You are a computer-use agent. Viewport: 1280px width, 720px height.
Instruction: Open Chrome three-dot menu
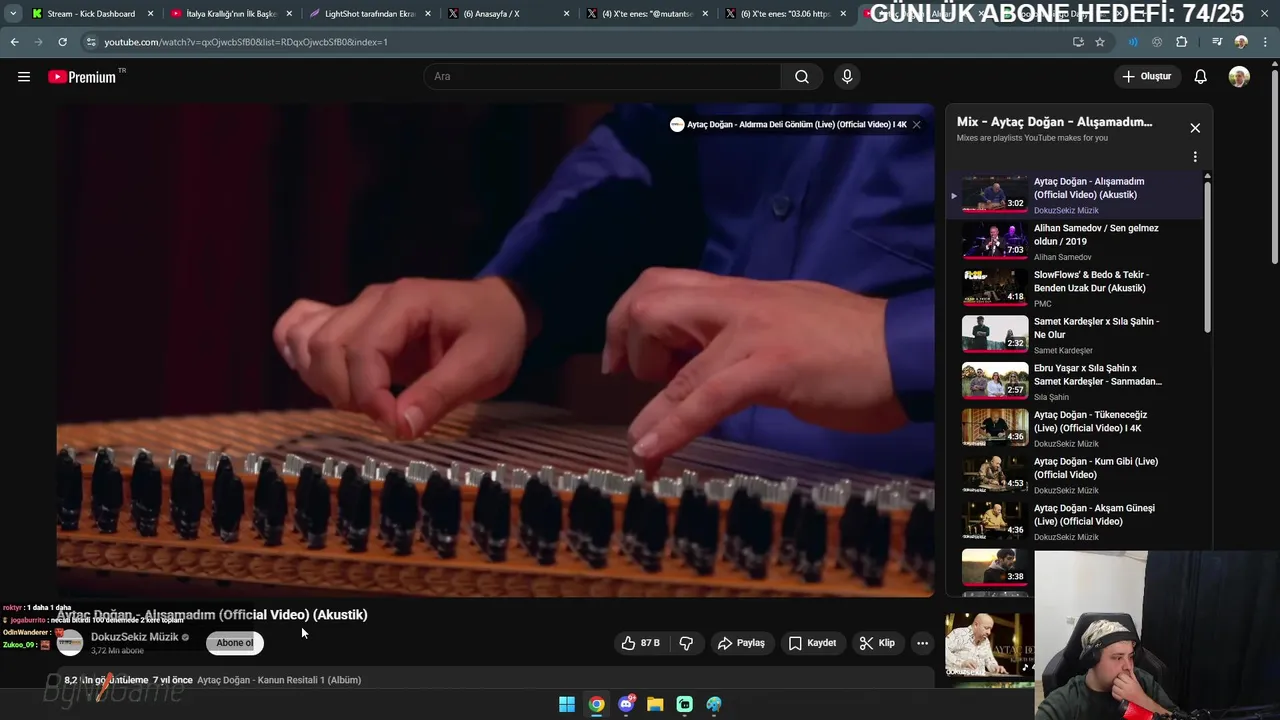pyautogui.click(x=1266, y=42)
